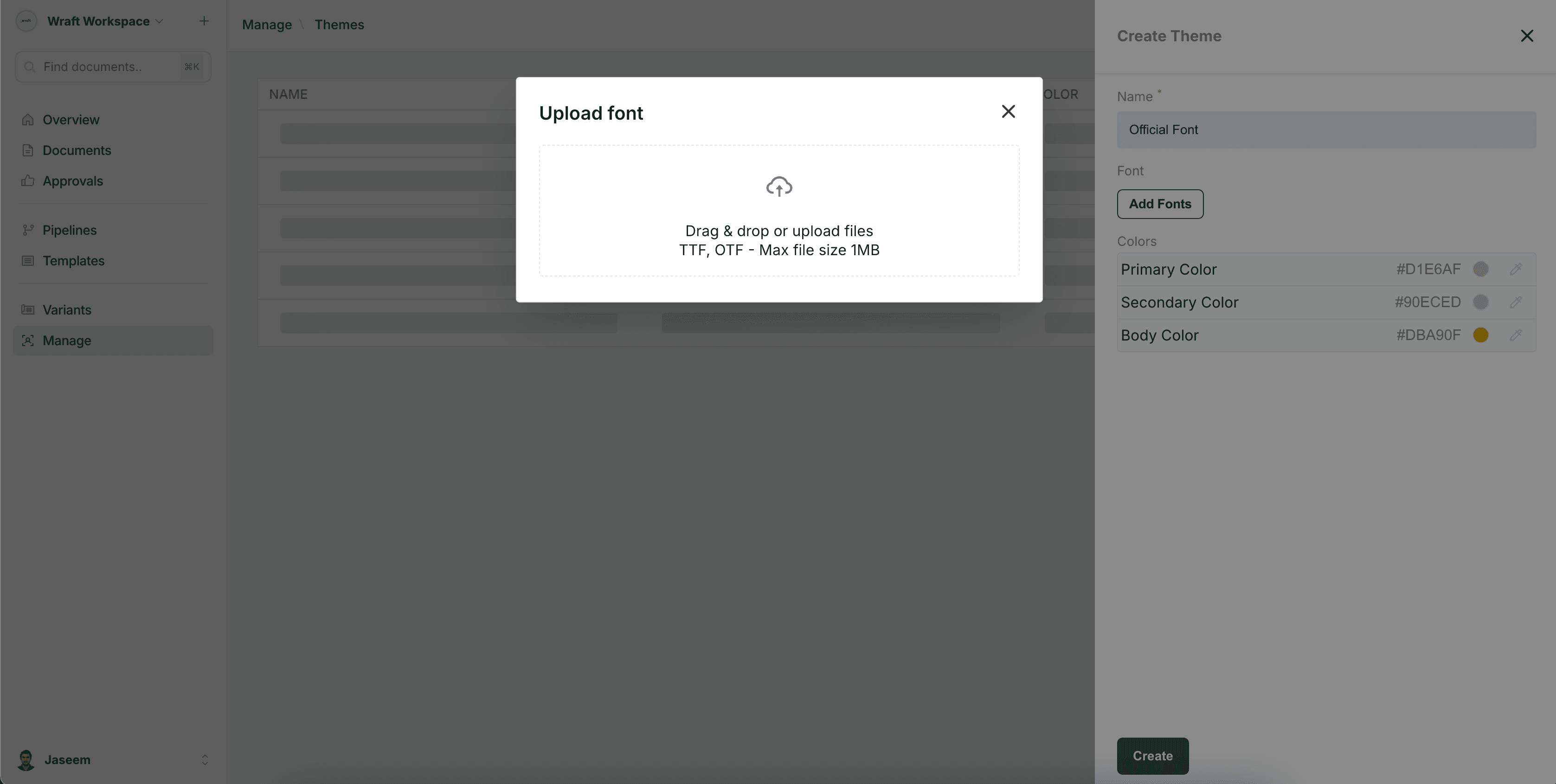Pick Secondary Color with eyedropper icon

click(x=1516, y=302)
